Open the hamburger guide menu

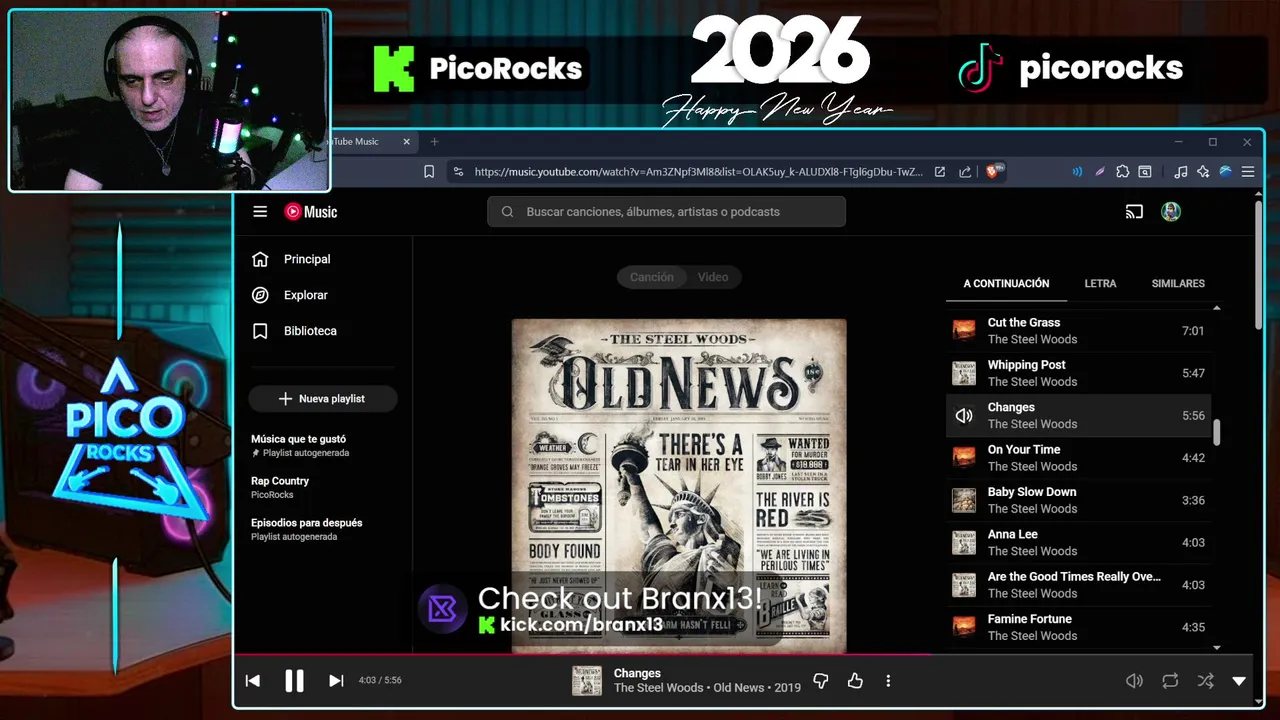click(260, 212)
